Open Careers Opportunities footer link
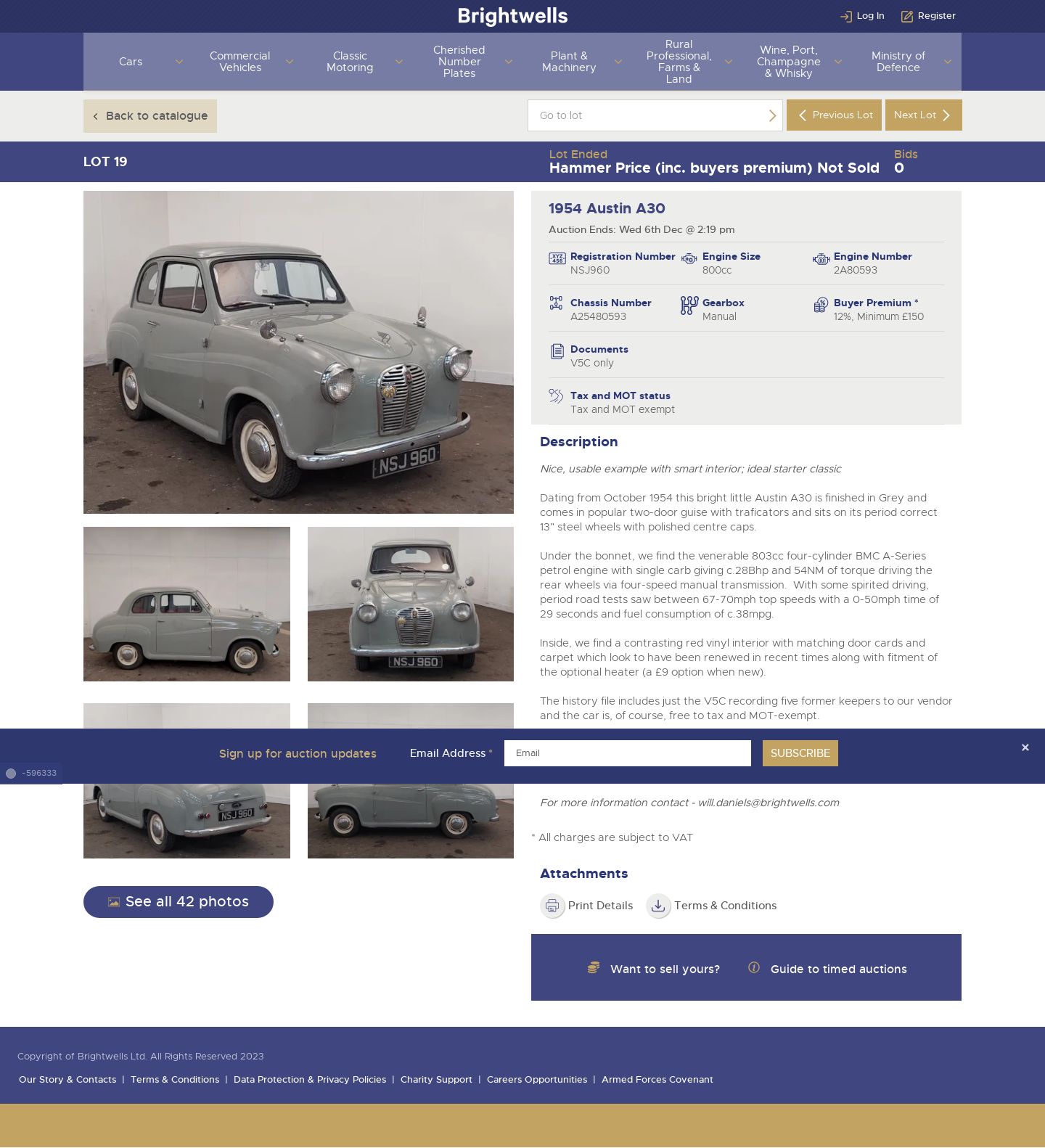 [537, 1080]
